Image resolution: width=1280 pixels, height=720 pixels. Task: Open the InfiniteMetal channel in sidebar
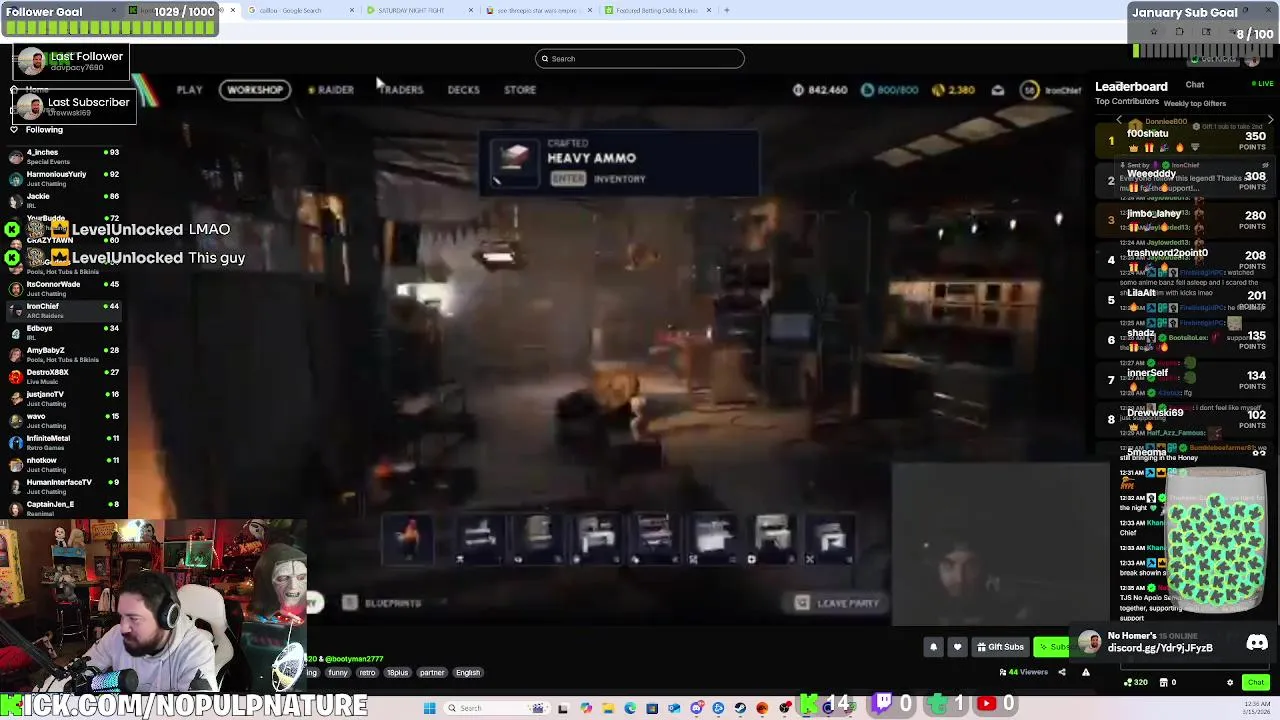(x=64, y=442)
